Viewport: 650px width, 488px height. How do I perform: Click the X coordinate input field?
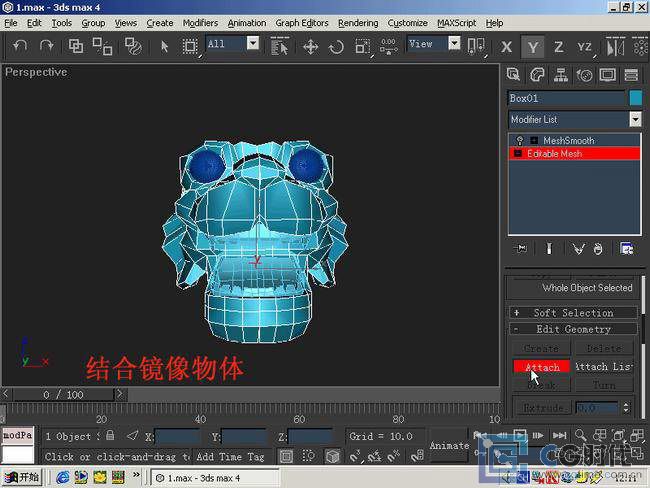(x=177, y=437)
